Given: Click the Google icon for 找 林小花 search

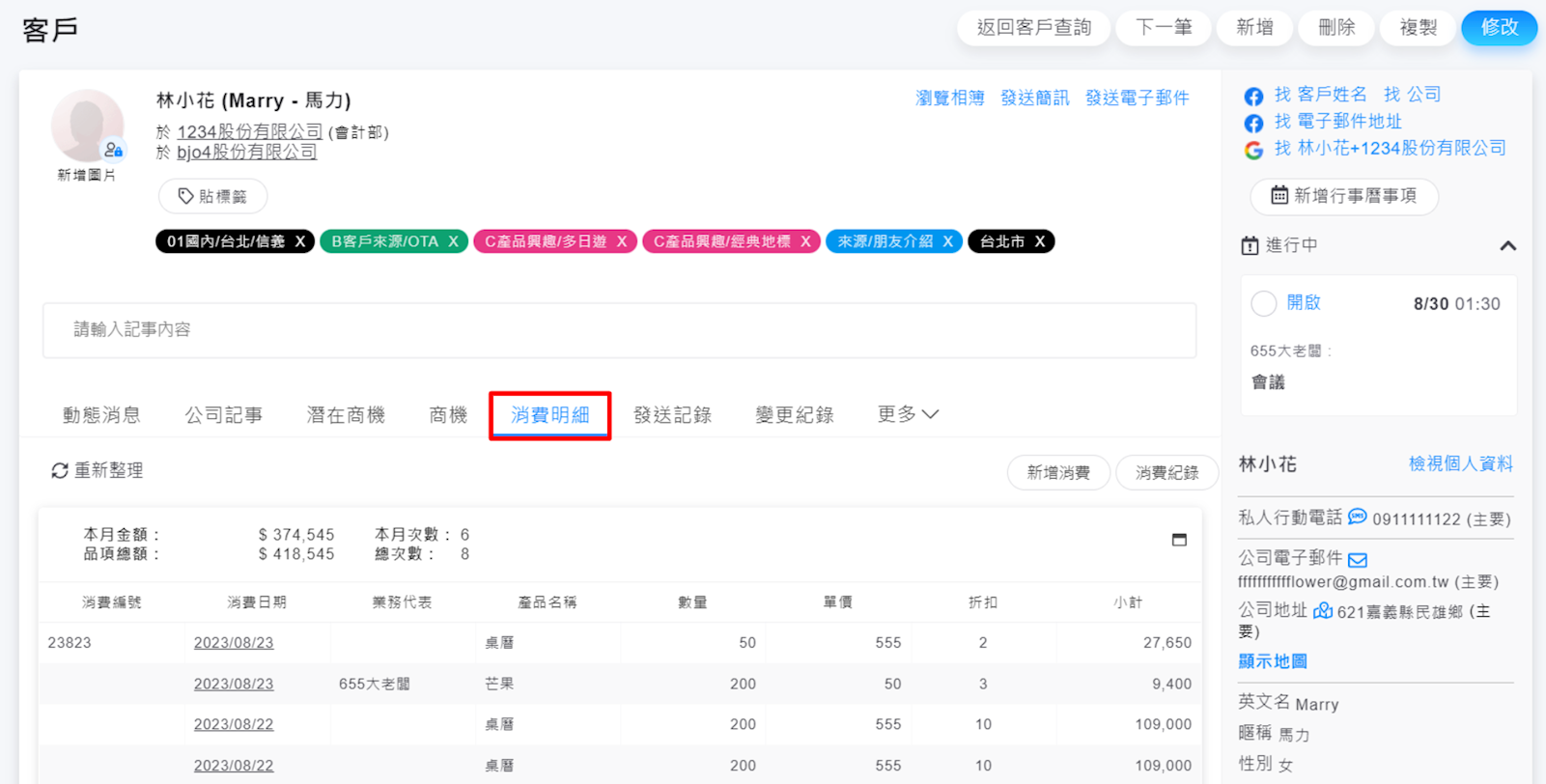Looking at the screenshot, I should point(1253,150).
